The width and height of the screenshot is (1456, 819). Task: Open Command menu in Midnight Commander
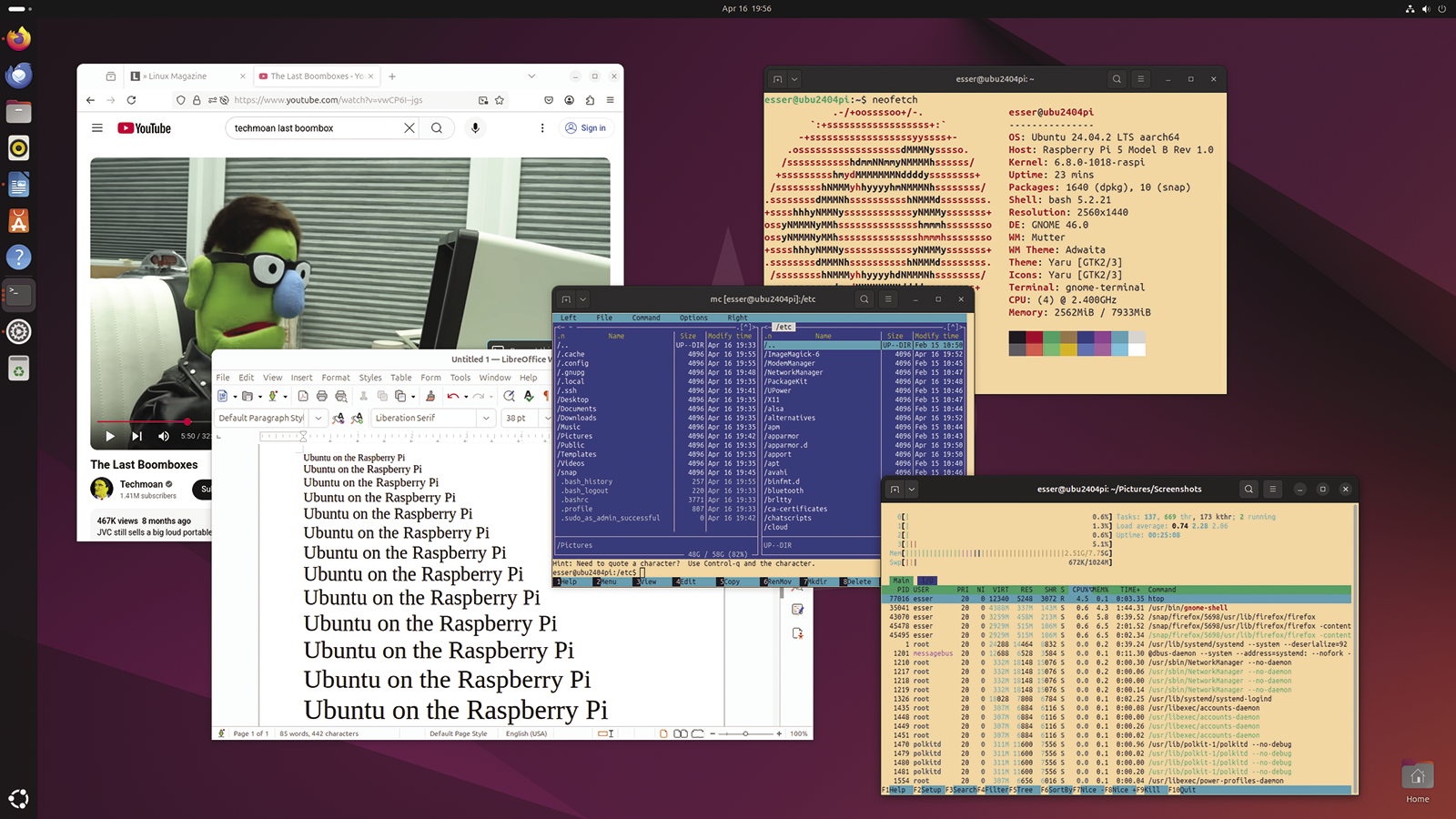tap(646, 318)
